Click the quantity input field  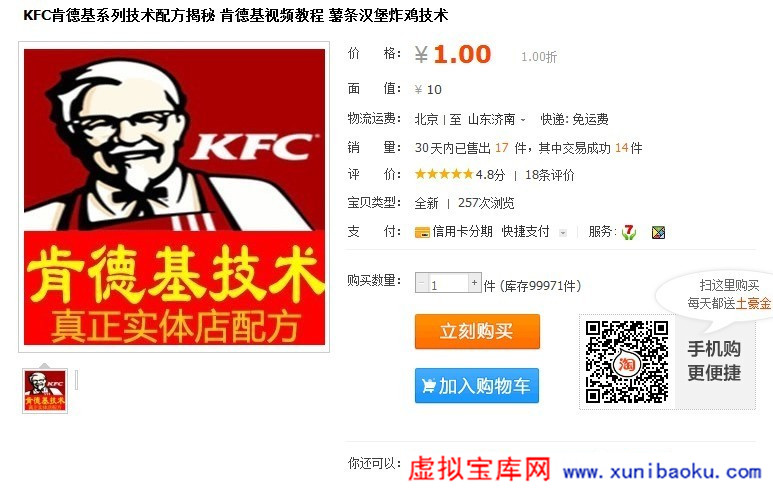click(x=448, y=283)
